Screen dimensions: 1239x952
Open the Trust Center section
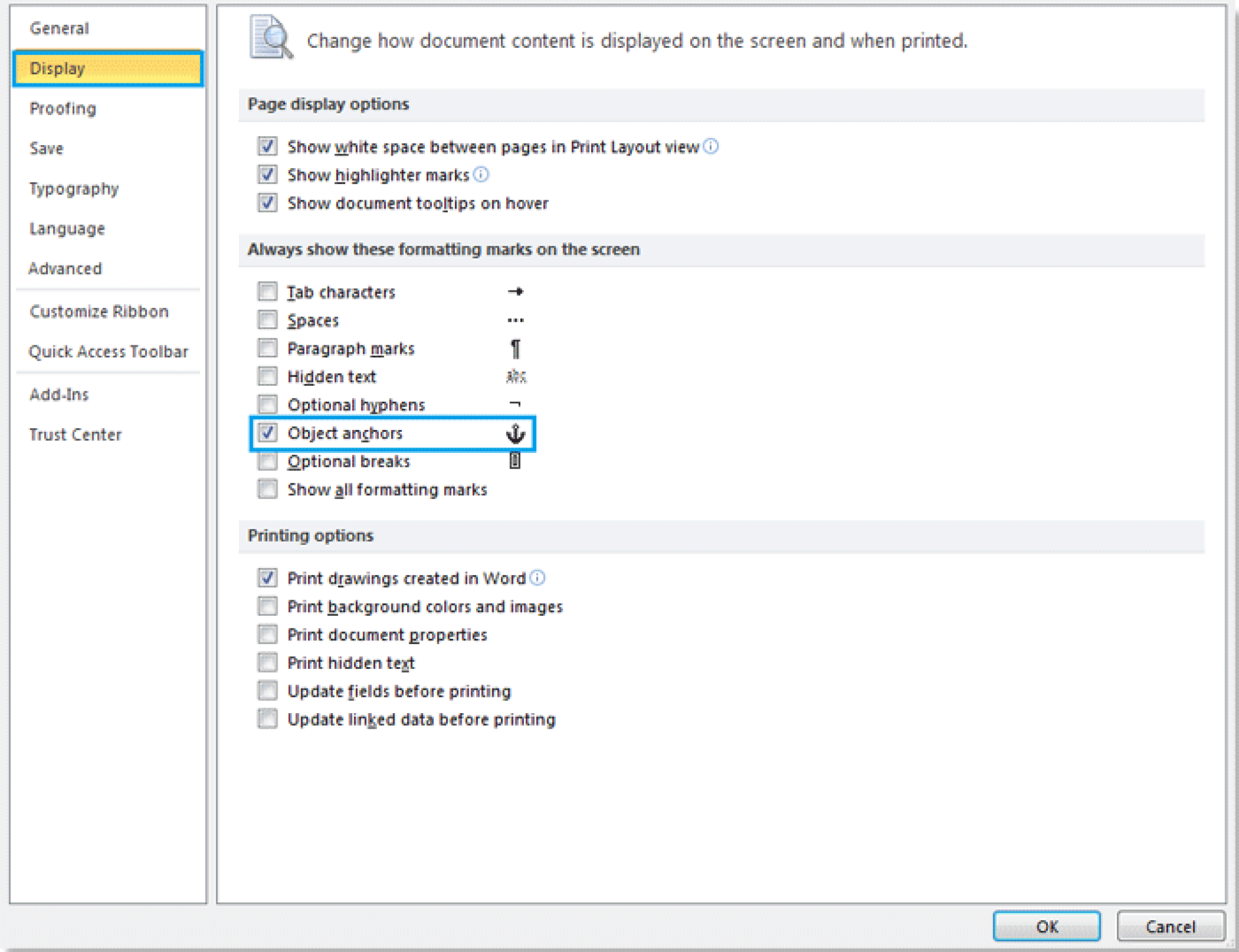[x=75, y=434]
